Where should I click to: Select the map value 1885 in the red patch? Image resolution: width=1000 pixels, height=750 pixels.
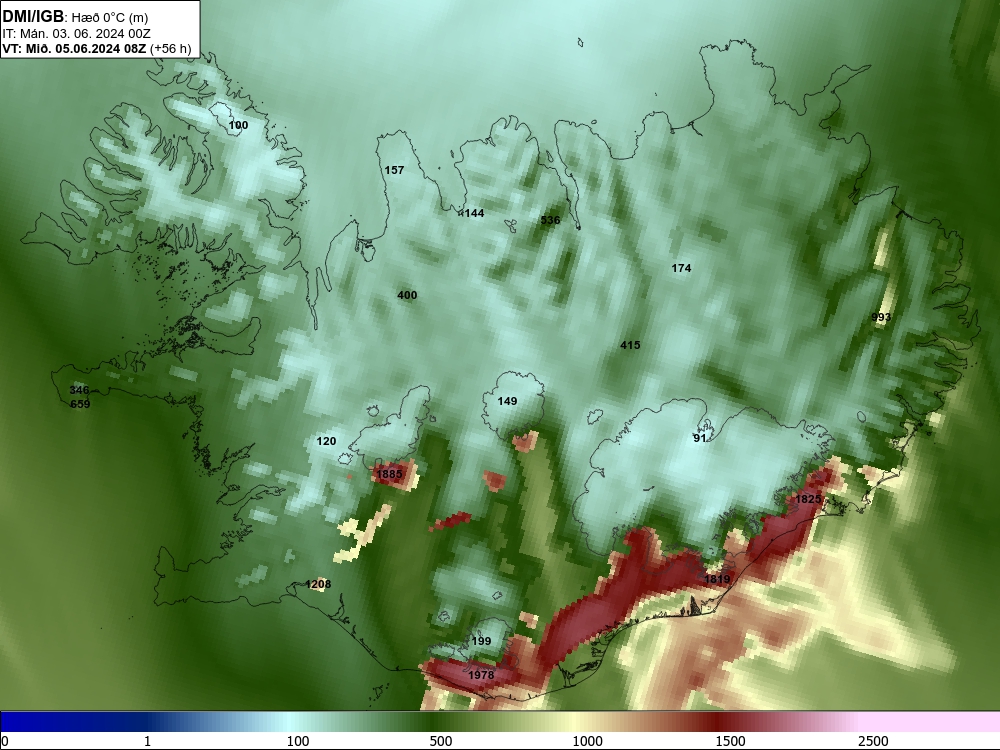(x=389, y=473)
